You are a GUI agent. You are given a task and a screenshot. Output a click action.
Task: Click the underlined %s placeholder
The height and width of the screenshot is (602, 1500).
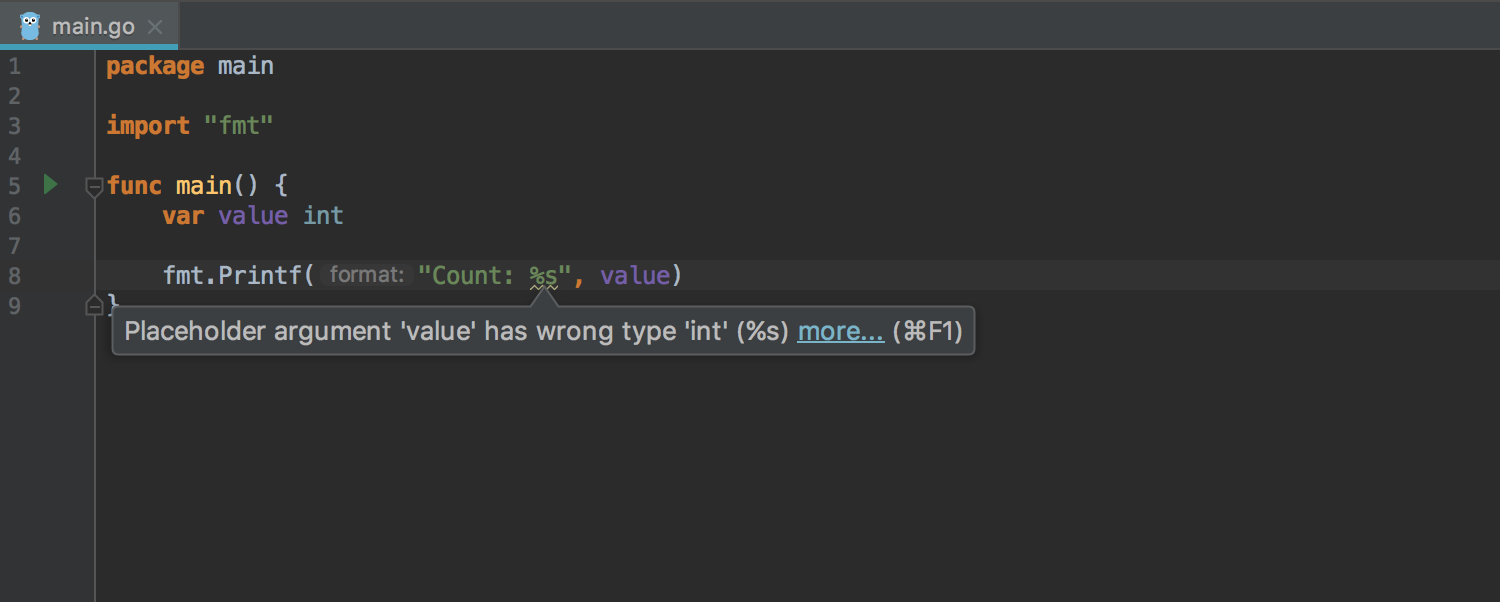(x=543, y=276)
